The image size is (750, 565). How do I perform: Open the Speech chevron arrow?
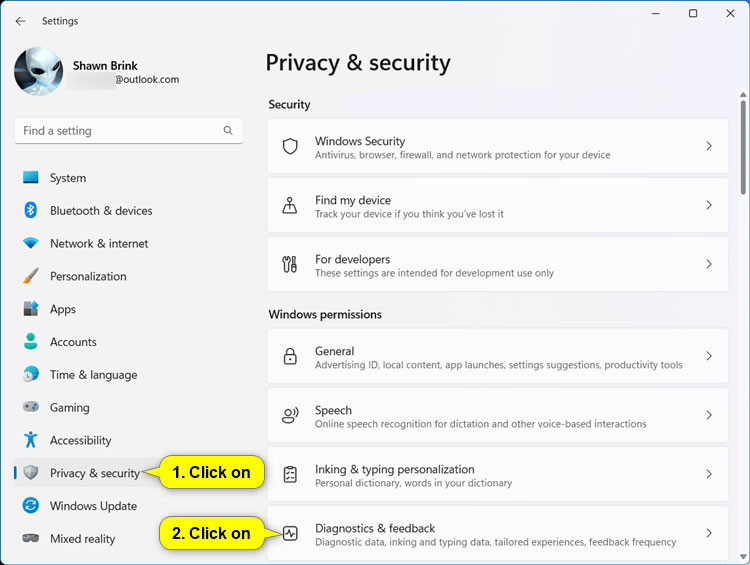[709, 416]
